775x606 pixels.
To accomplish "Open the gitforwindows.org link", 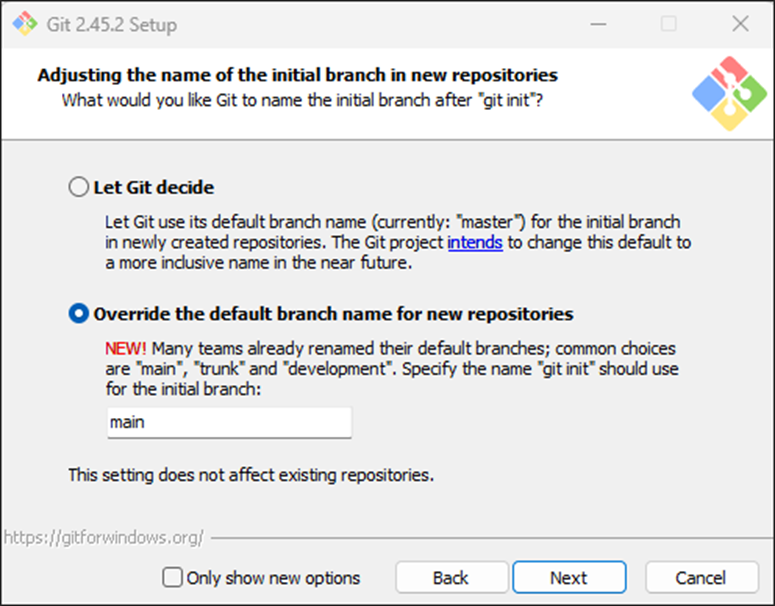I will pos(103,538).
